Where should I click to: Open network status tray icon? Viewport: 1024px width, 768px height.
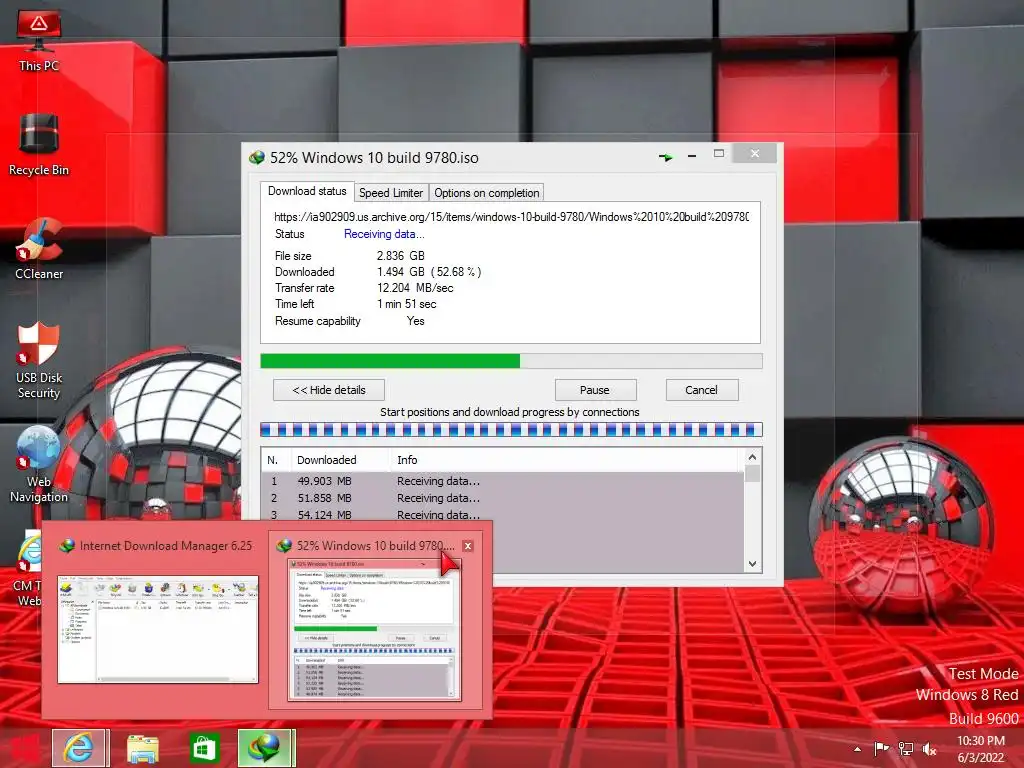pyautogui.click(x=906, y=748)
